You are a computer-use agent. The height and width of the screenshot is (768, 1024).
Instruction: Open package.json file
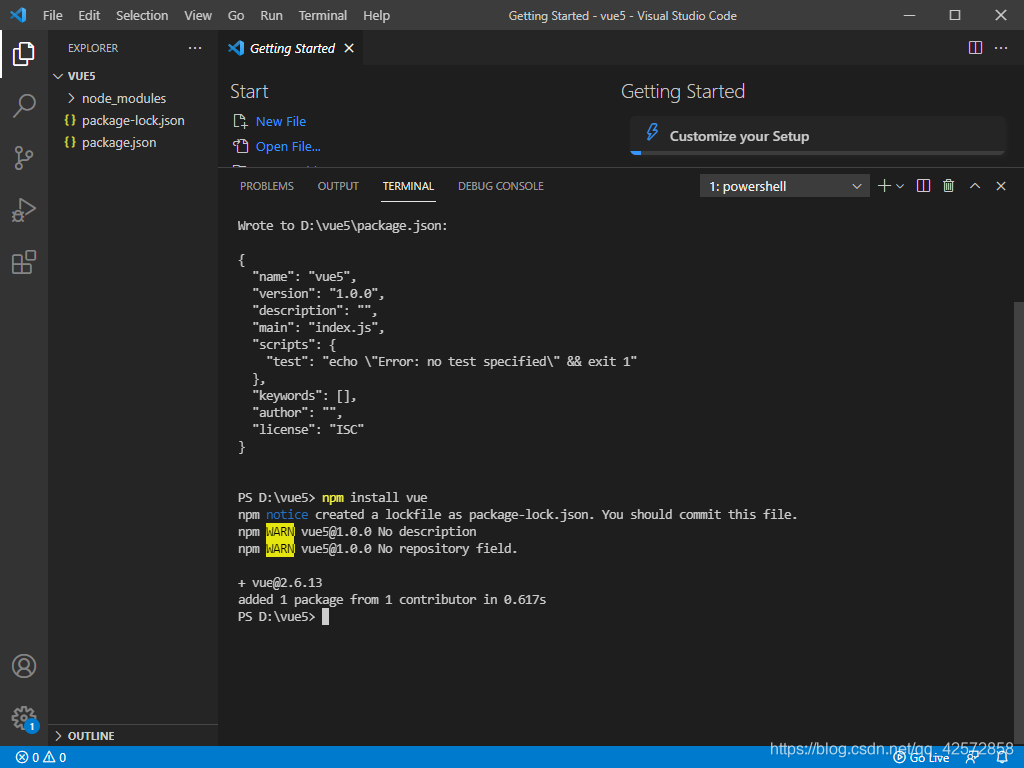pos(133,142)
